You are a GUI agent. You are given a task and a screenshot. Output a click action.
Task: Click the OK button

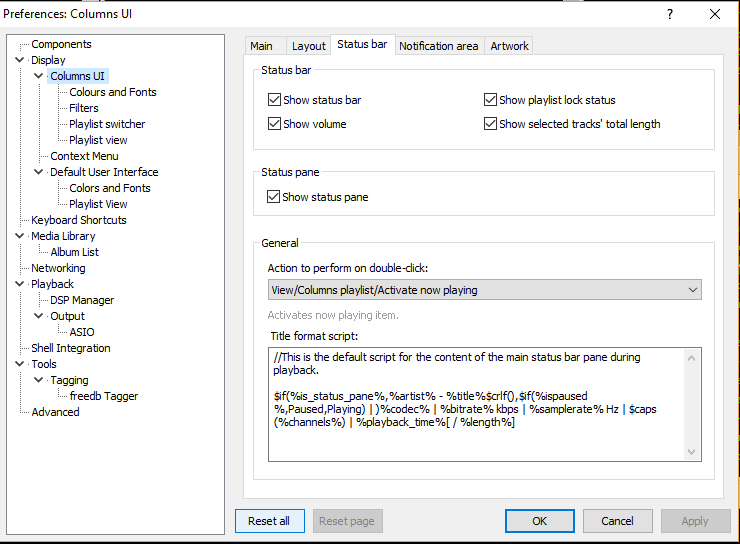click(539, 521)
